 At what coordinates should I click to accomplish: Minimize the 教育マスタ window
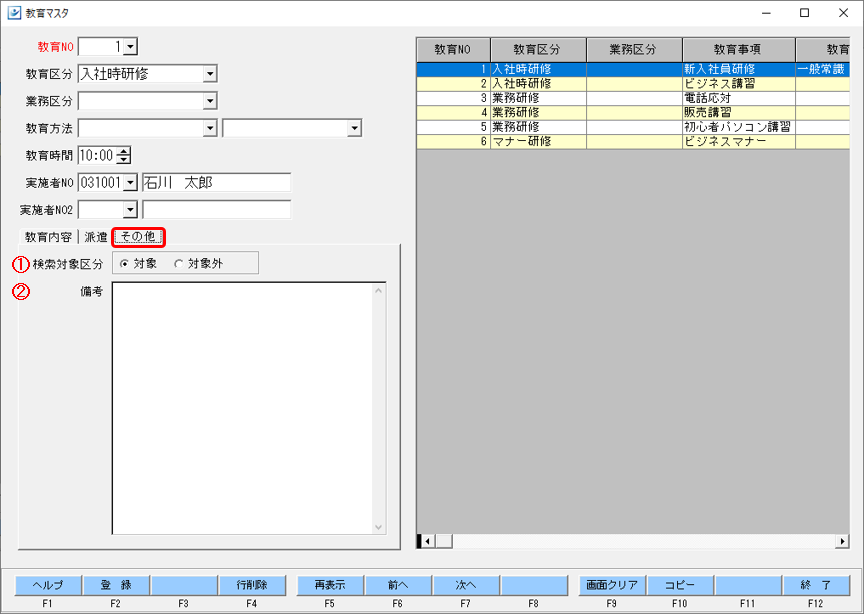[x=766, y=13]
